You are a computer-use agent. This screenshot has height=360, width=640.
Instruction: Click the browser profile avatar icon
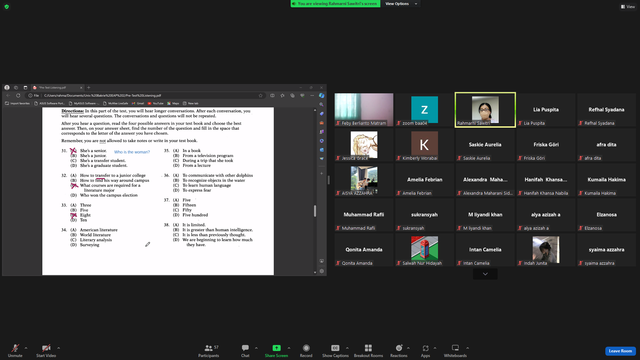tap(7, 87)
